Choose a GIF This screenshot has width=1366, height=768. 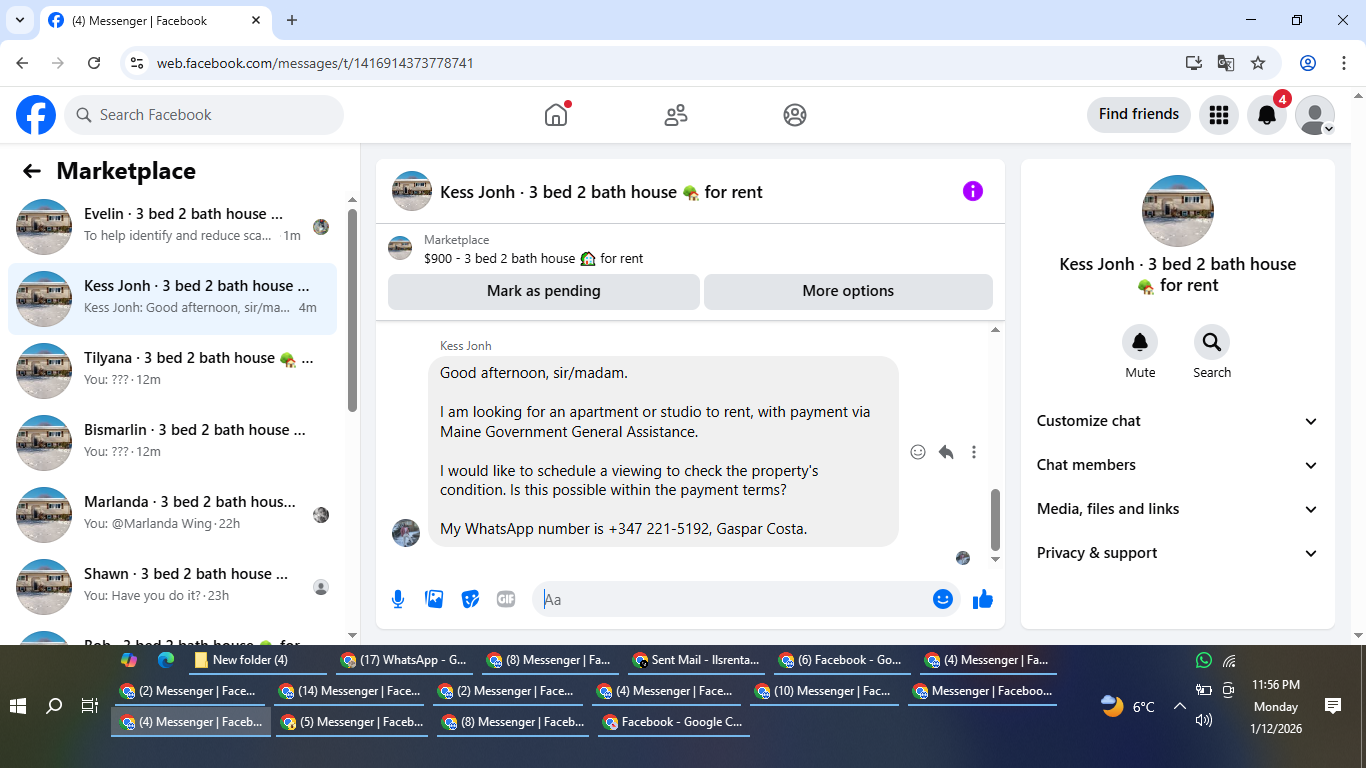(506, 599)
